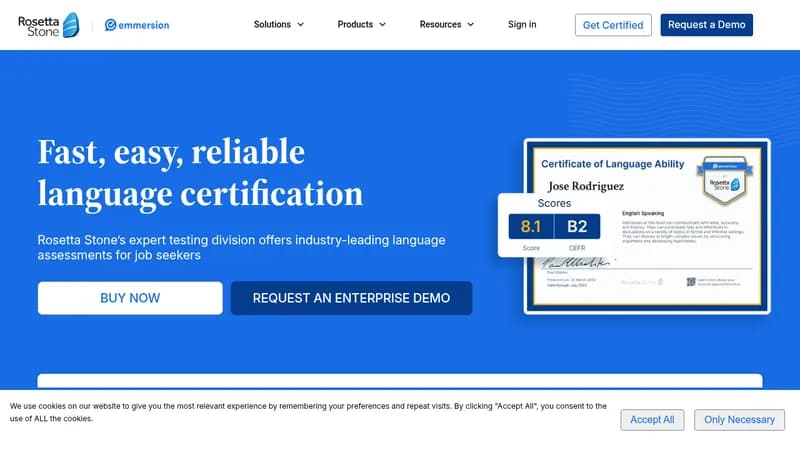Hit the BUY NOW button
800x450 pixels.
click(130, 298)
